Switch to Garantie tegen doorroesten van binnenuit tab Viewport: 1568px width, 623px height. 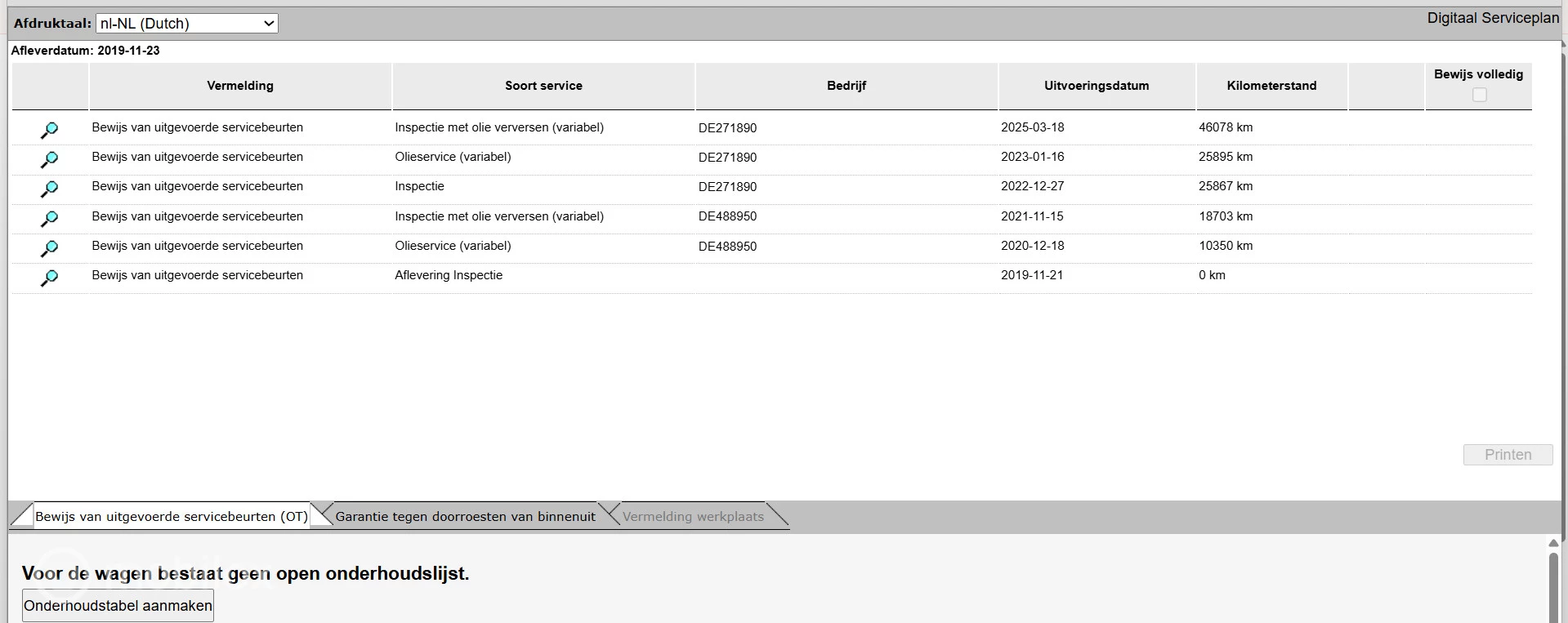coord(465,516)
